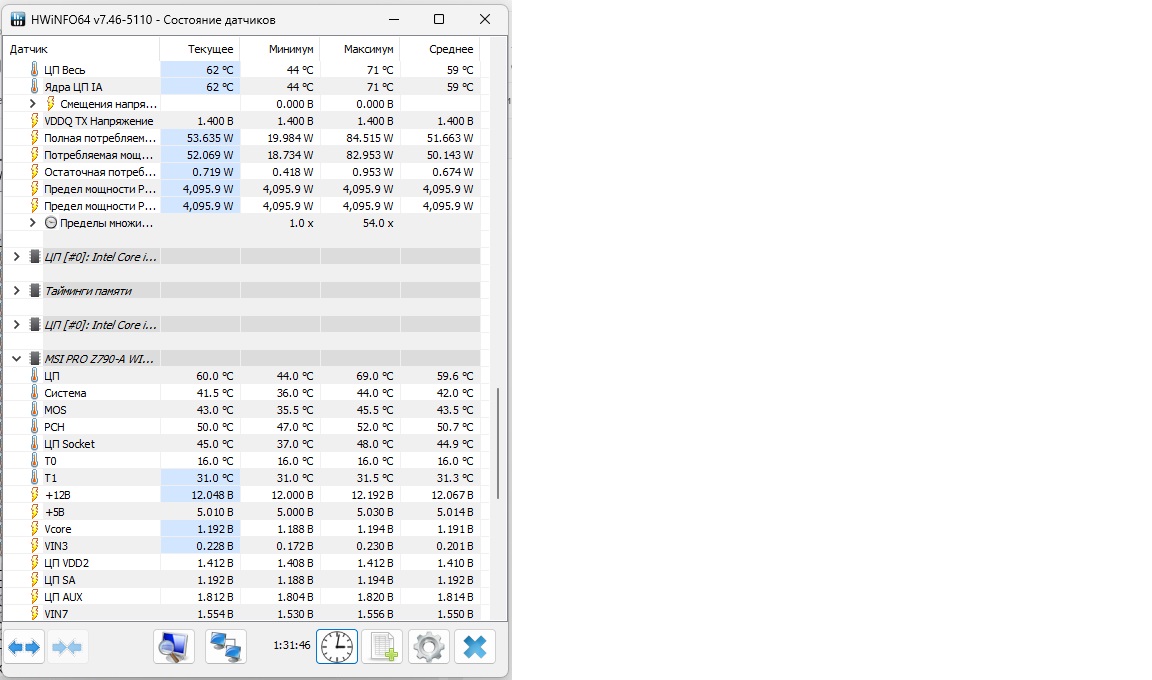The width and height of the screenshot is (1152, 680).
Task: Click the collapse-layout arrows icon in bottom toolbar
Action: click(68, 647)
